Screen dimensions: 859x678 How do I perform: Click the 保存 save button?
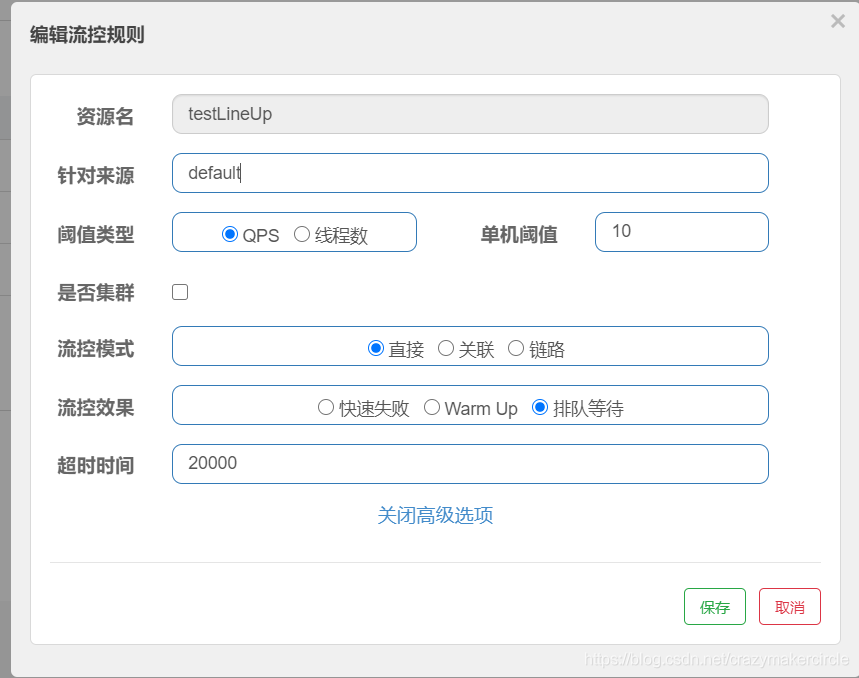point(714,606)
